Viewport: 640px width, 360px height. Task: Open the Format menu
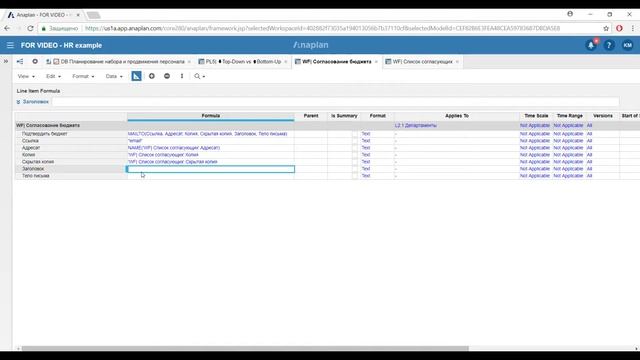point(83,76)
